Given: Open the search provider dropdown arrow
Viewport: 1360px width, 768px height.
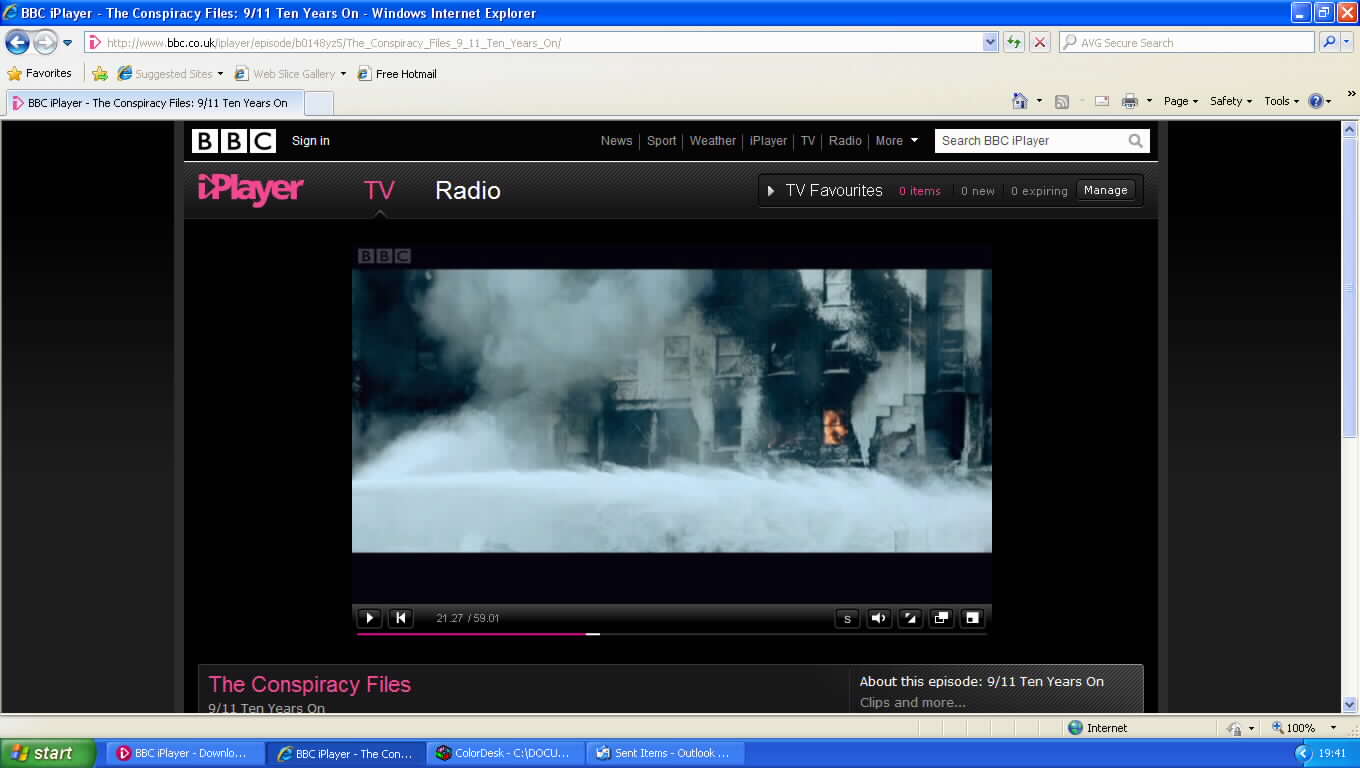Looking at the screenshot, I should click(x=1347, y=42).
